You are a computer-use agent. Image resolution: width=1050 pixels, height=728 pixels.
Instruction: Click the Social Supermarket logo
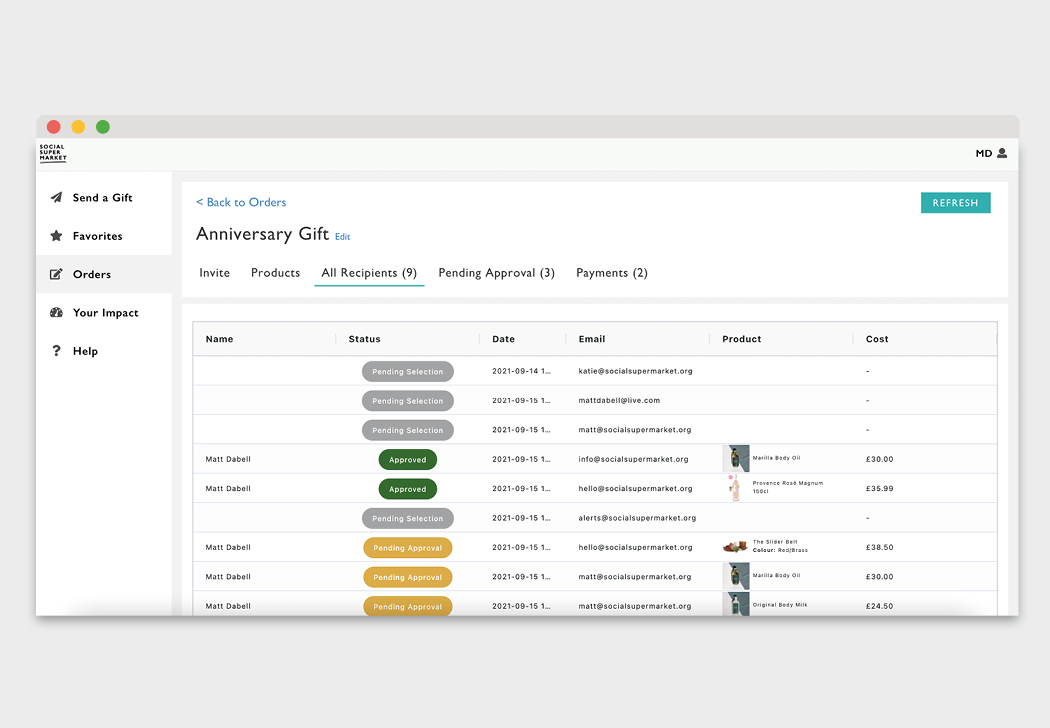(53, 153)
